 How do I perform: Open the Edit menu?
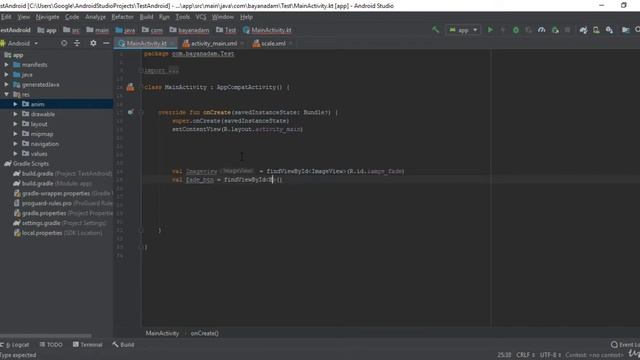point(6,17)
